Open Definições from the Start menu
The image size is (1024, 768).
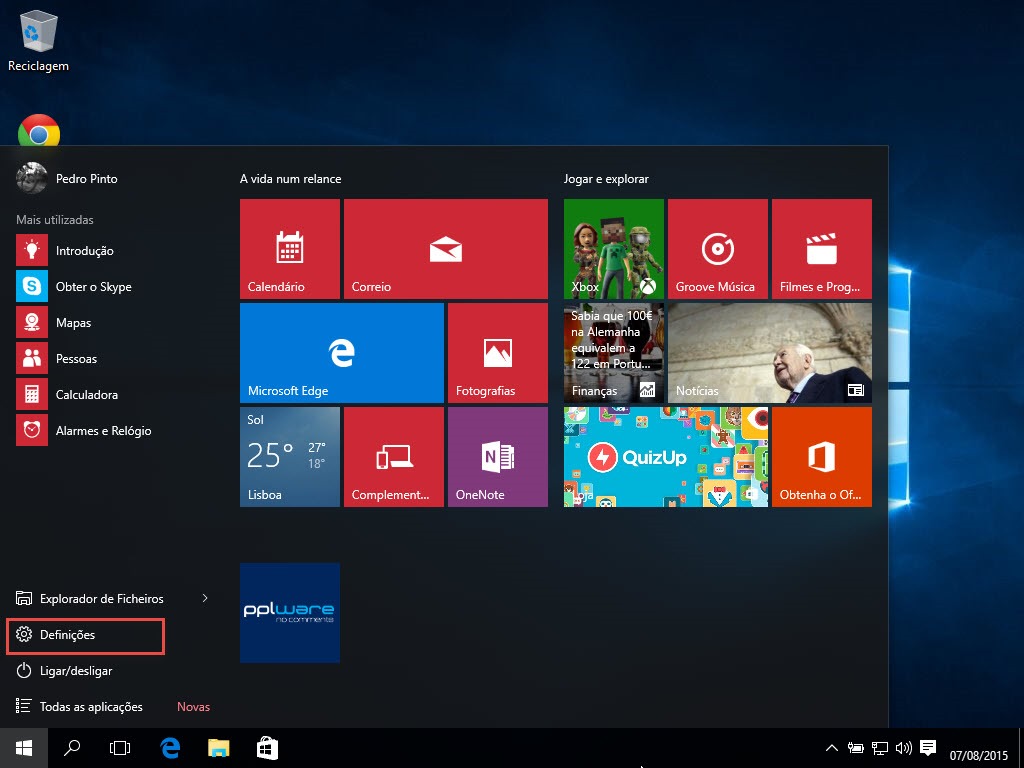click(68, 634)
